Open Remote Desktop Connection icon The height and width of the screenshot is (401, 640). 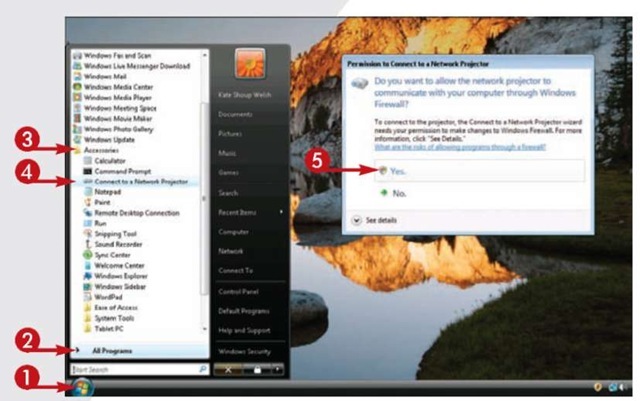tap(87, 213)
